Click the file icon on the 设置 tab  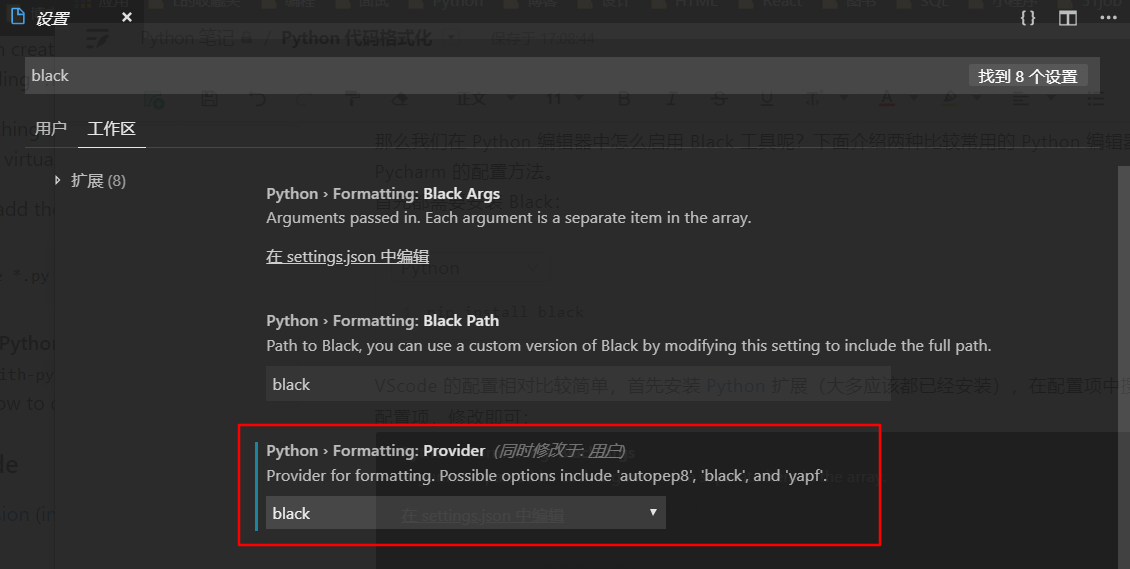coord(18,17)
